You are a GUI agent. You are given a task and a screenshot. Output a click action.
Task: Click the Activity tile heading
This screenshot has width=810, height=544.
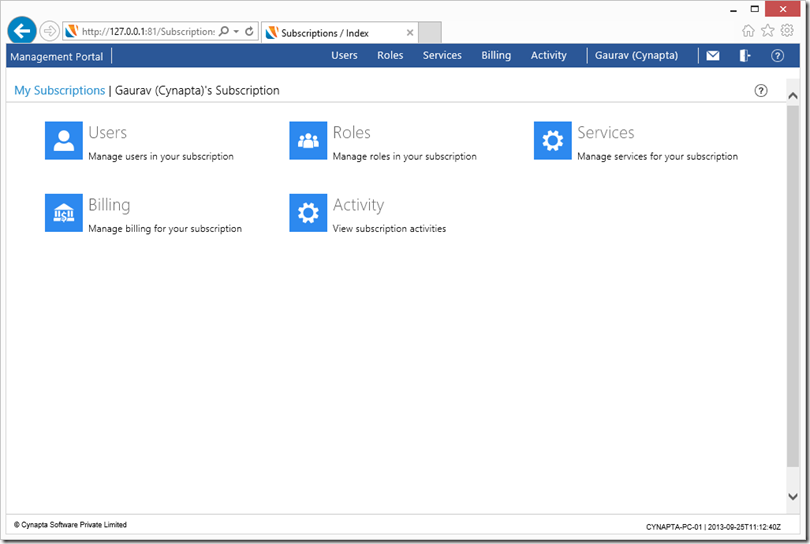[x=359, y=206]
